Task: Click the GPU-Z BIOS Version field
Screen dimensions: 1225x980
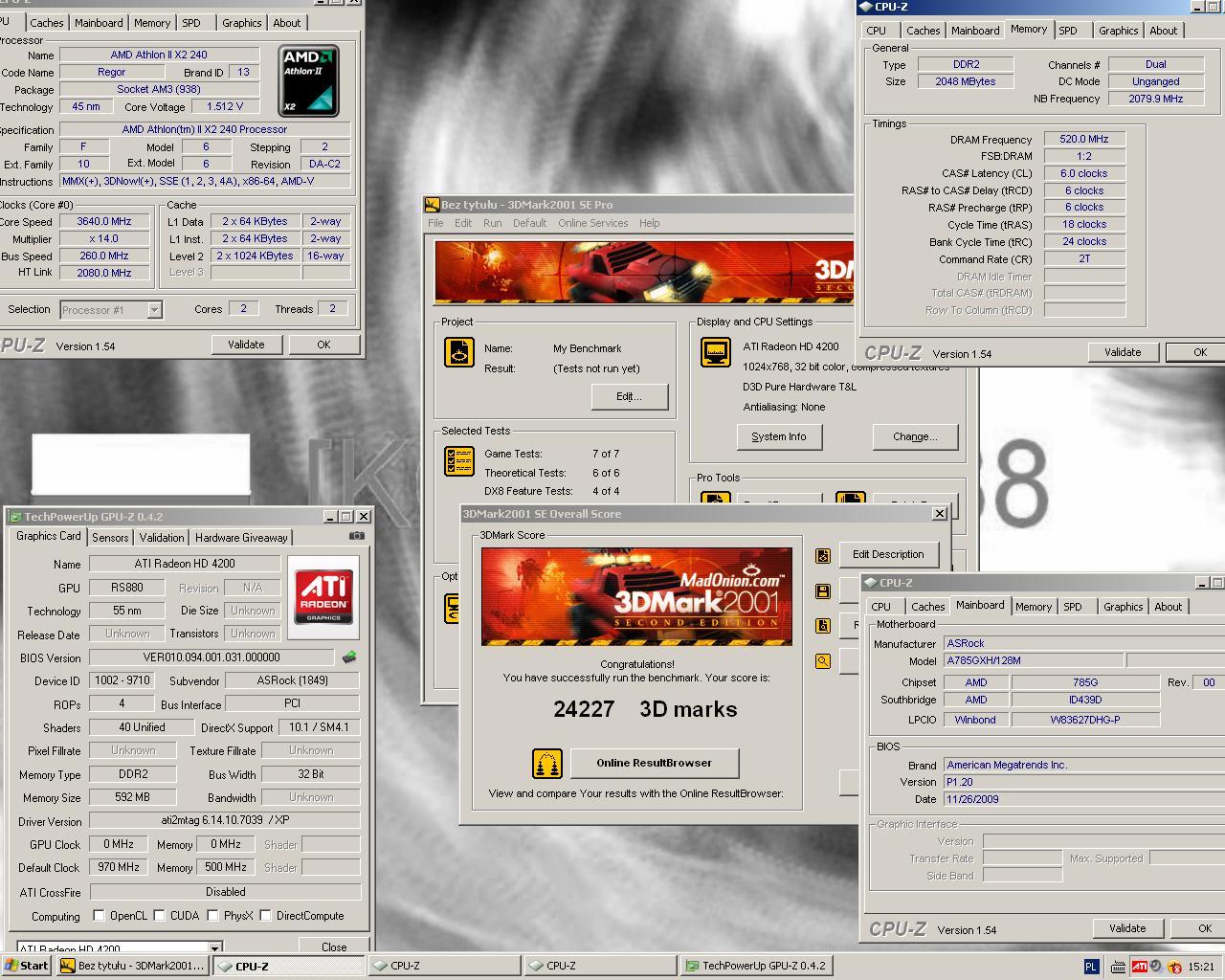Action: coord(212,657)
